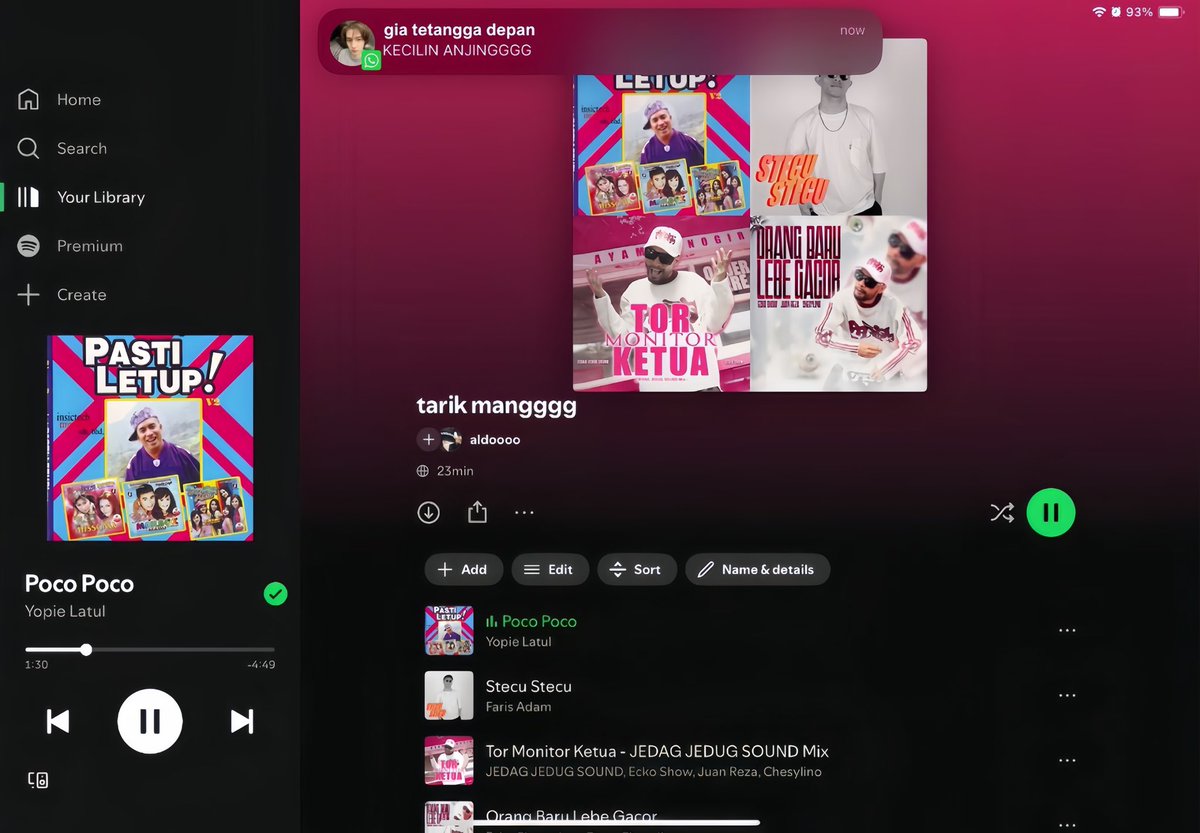The width and height of the screenshot is (1200, 833).
Task: Click the playlist cover collage image
Action: [x=750, y=215]
